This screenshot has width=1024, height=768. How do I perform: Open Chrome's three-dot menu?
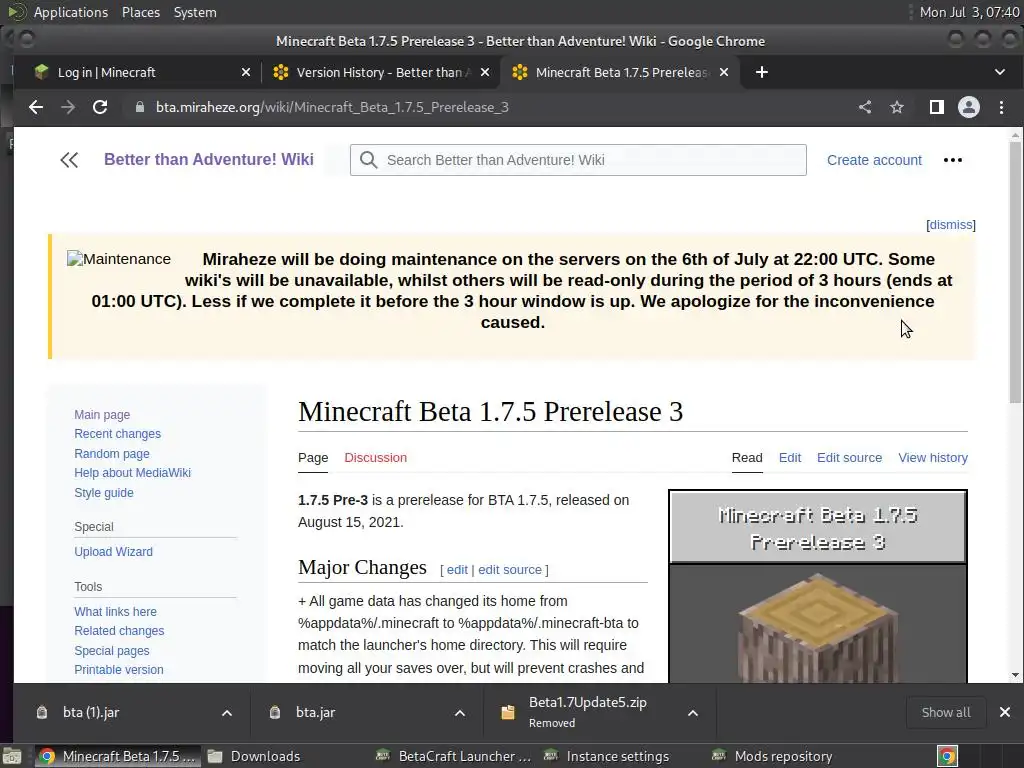tap(1001, 107)
